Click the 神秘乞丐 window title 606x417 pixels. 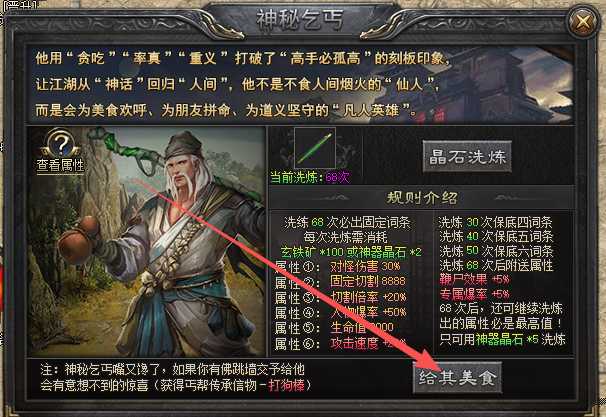[x=300, y=20]
